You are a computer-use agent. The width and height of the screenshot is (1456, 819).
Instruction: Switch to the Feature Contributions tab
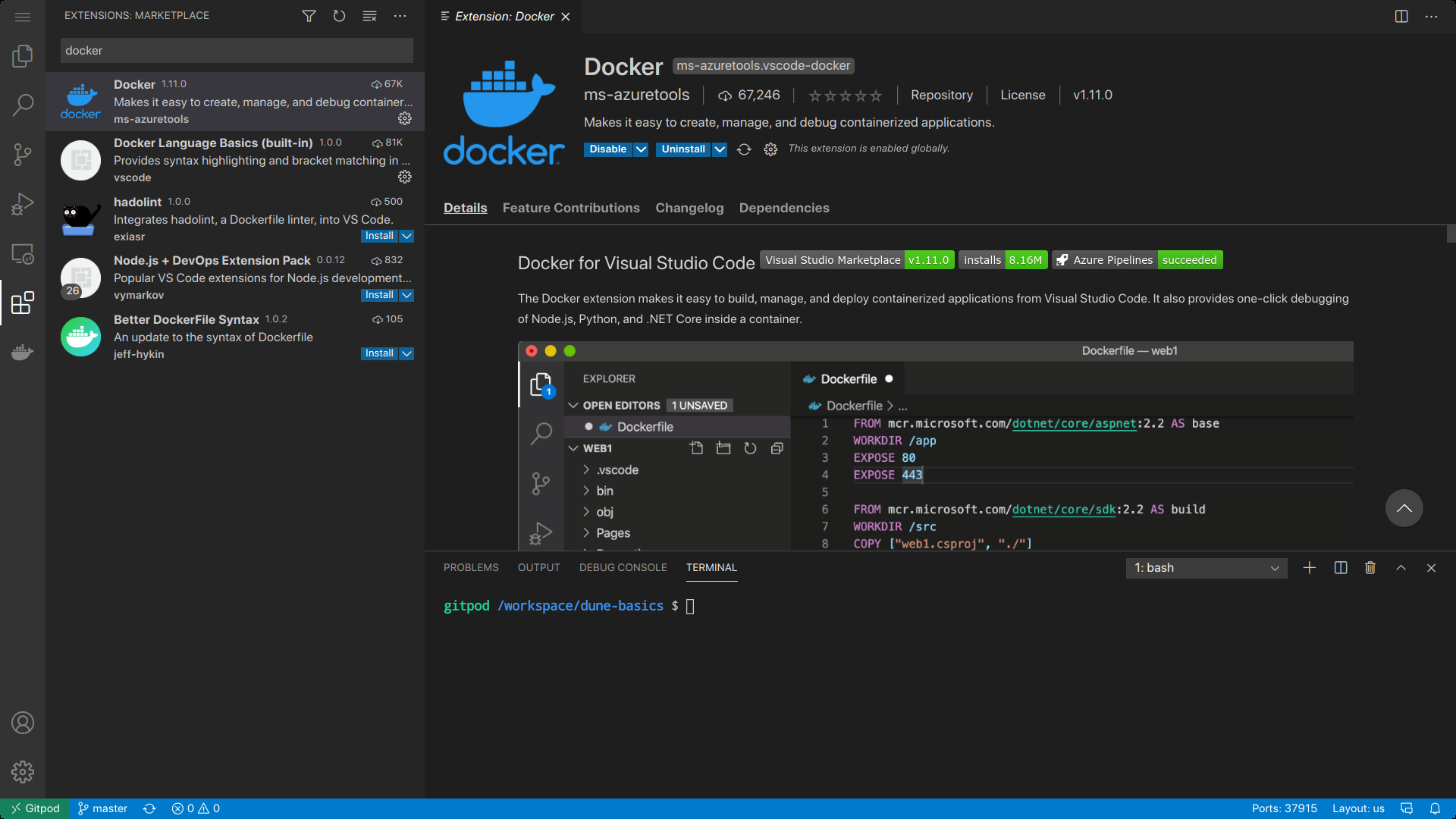[x=570, y=208]
